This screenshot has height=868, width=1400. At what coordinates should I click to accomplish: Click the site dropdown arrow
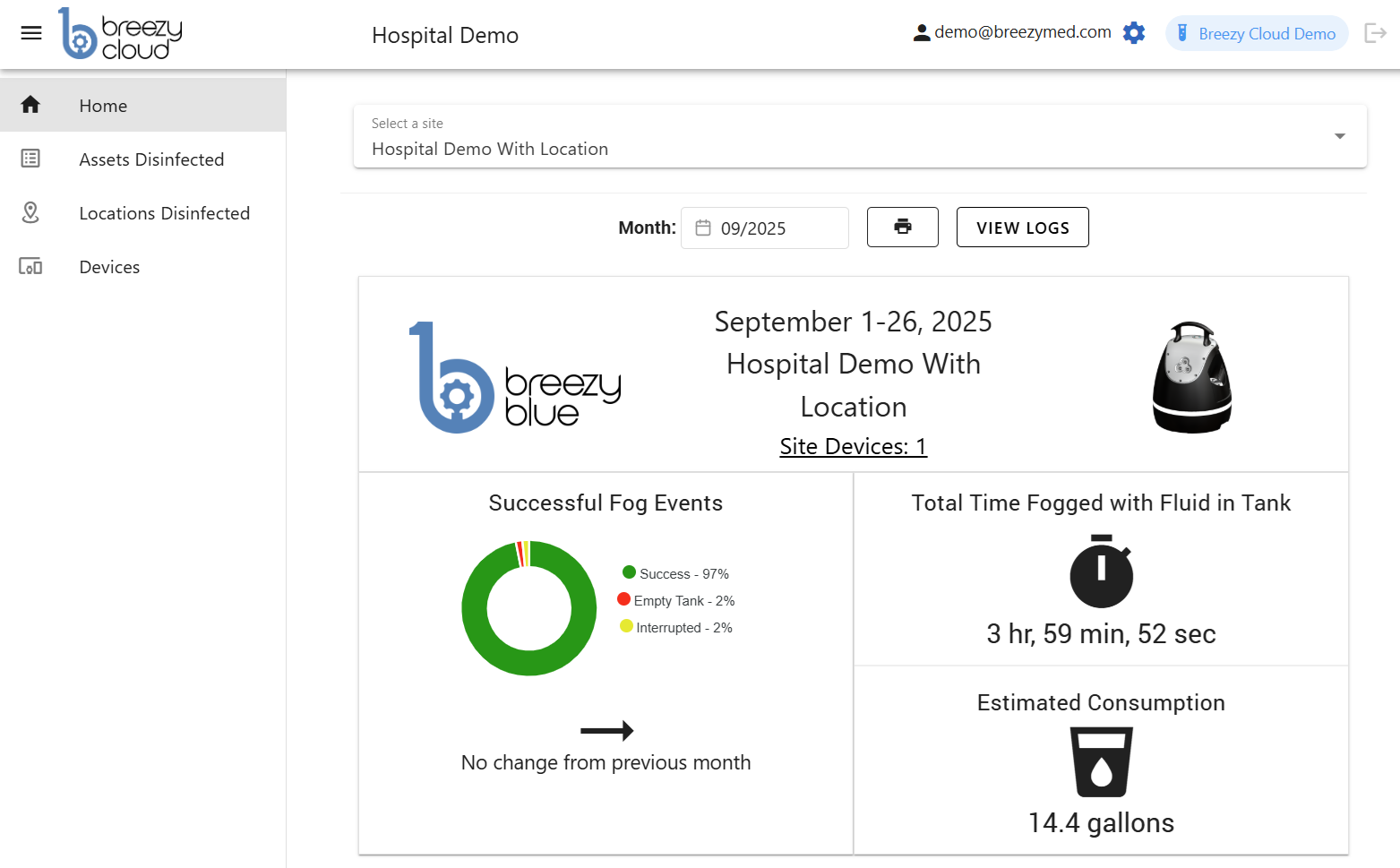[x=1339, y=136]
